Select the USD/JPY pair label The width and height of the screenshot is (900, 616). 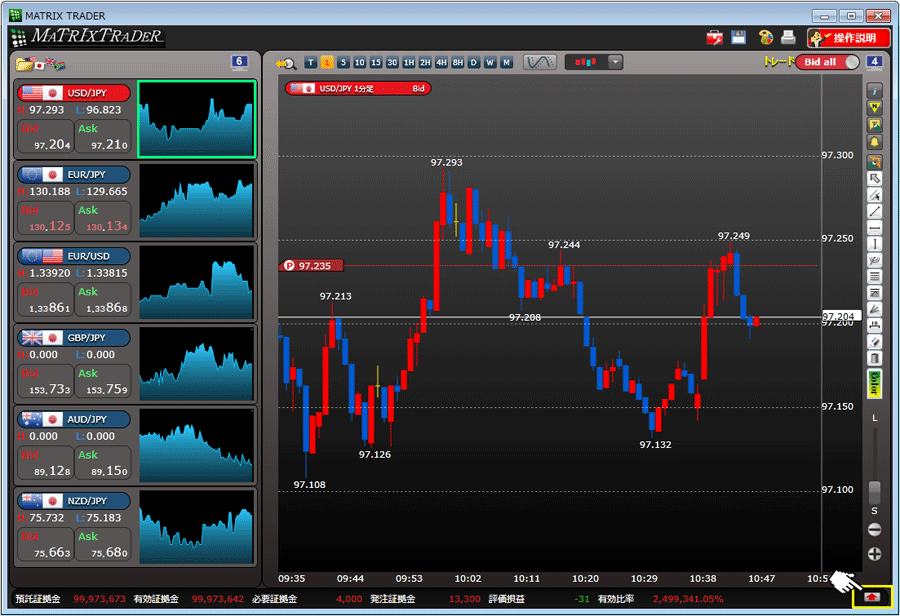tap(74, 93)
